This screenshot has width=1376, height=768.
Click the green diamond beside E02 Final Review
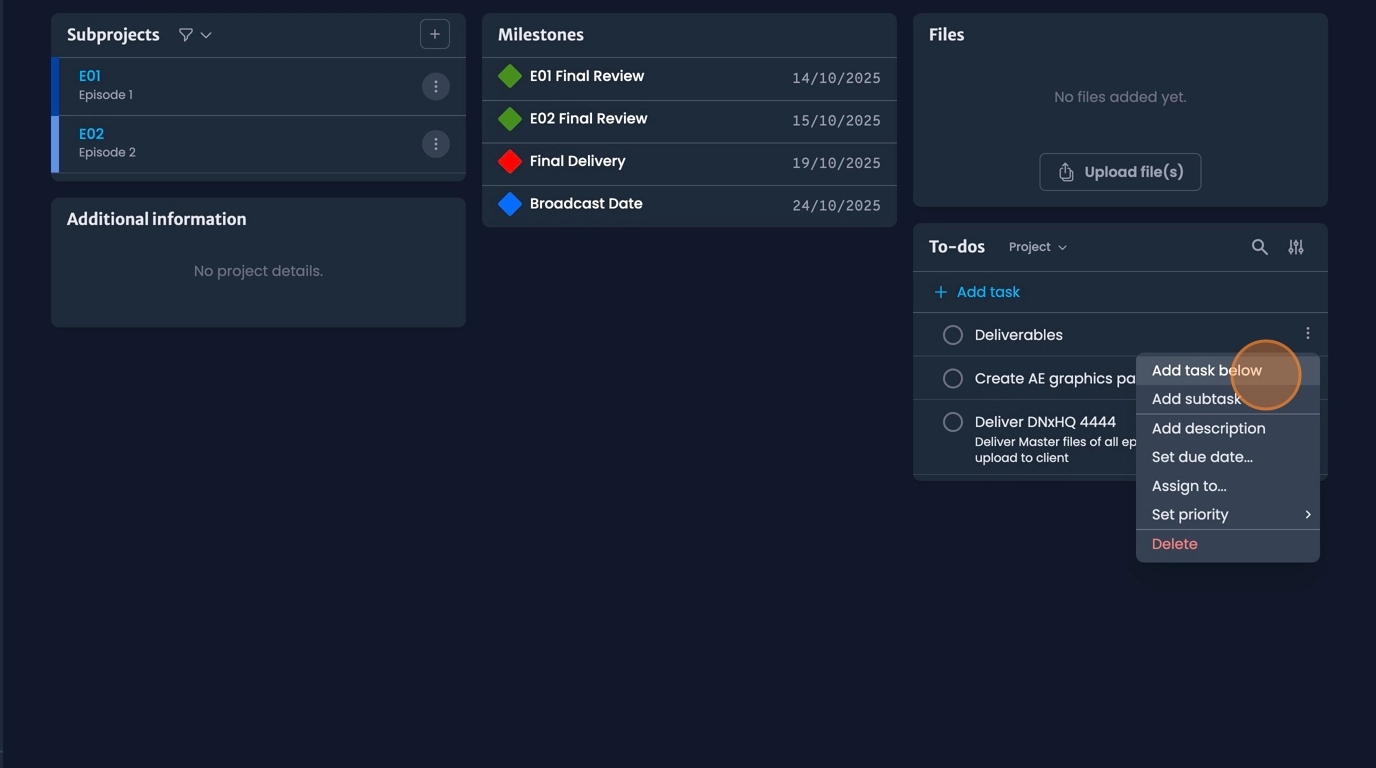coord(510,117)
